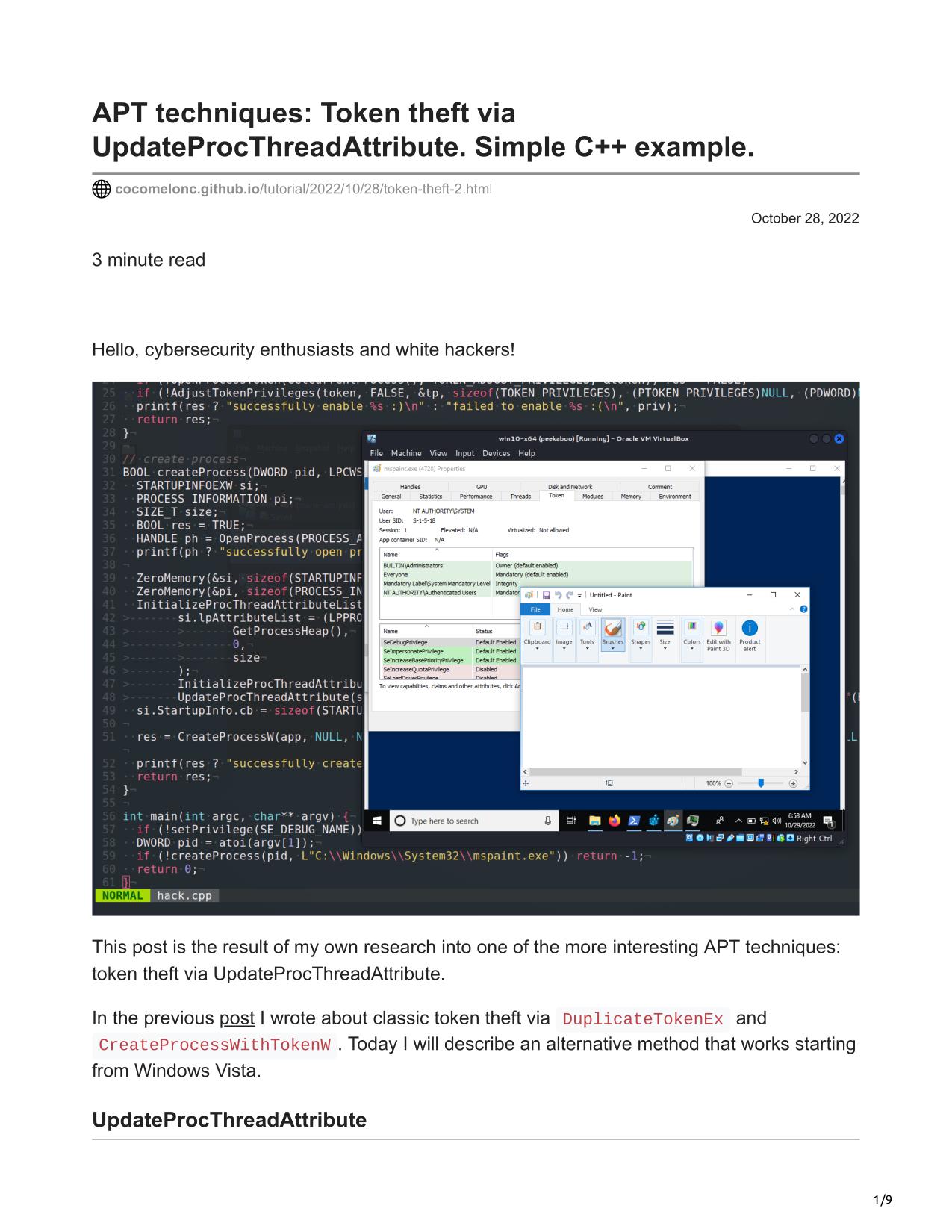
Task: Click the Windows Start button
Action: [x=377, y=821]
